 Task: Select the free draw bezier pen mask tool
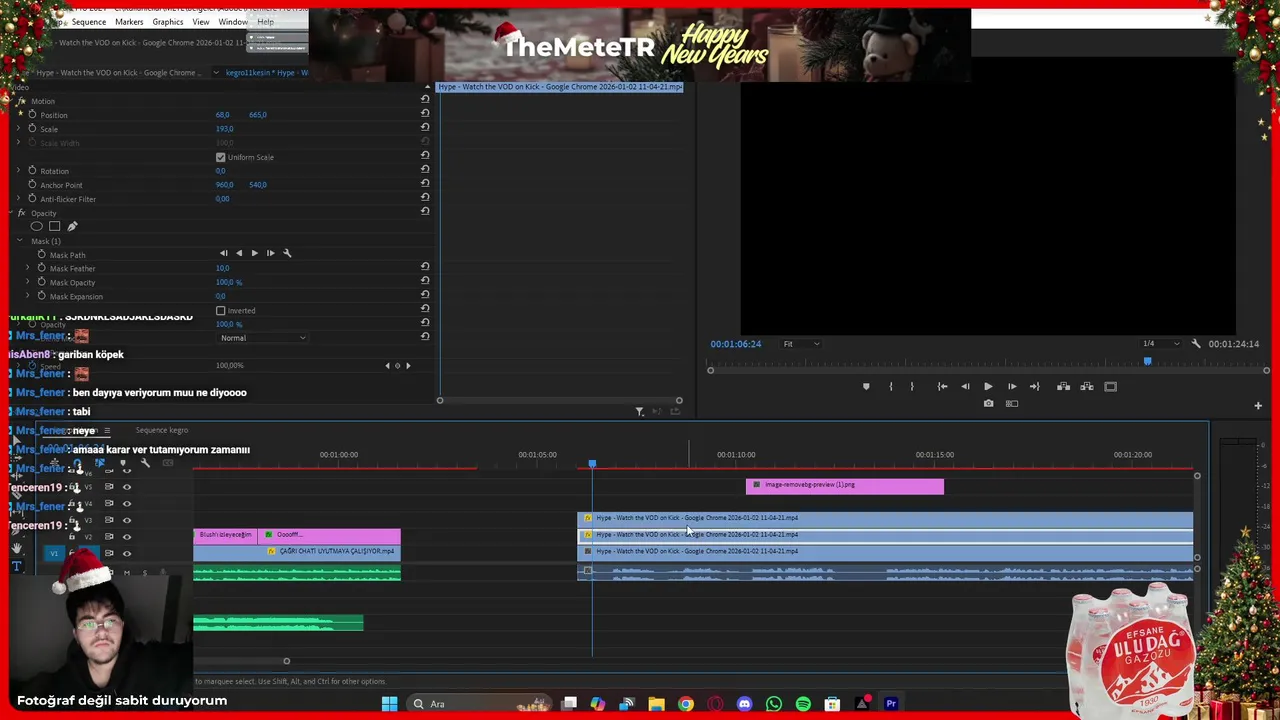pyautogui.click(x=72, y=226)
